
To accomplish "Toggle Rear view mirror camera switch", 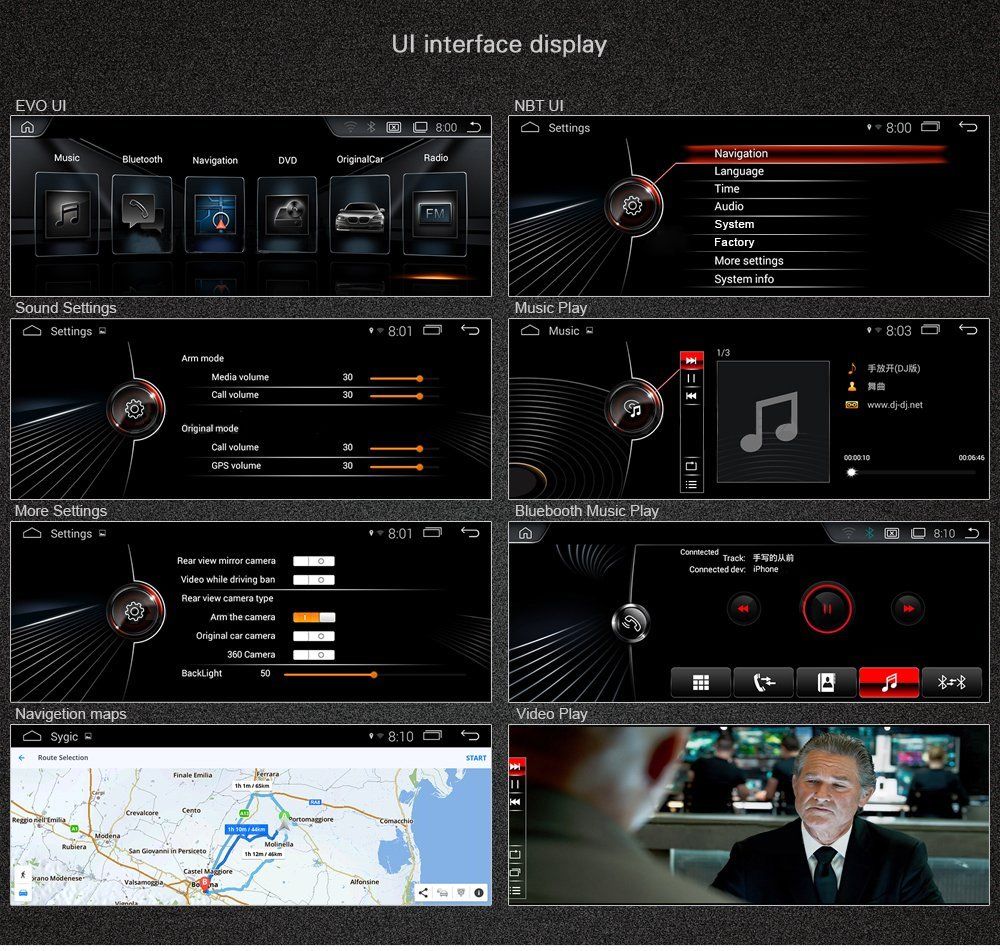I will coord(314,561).
